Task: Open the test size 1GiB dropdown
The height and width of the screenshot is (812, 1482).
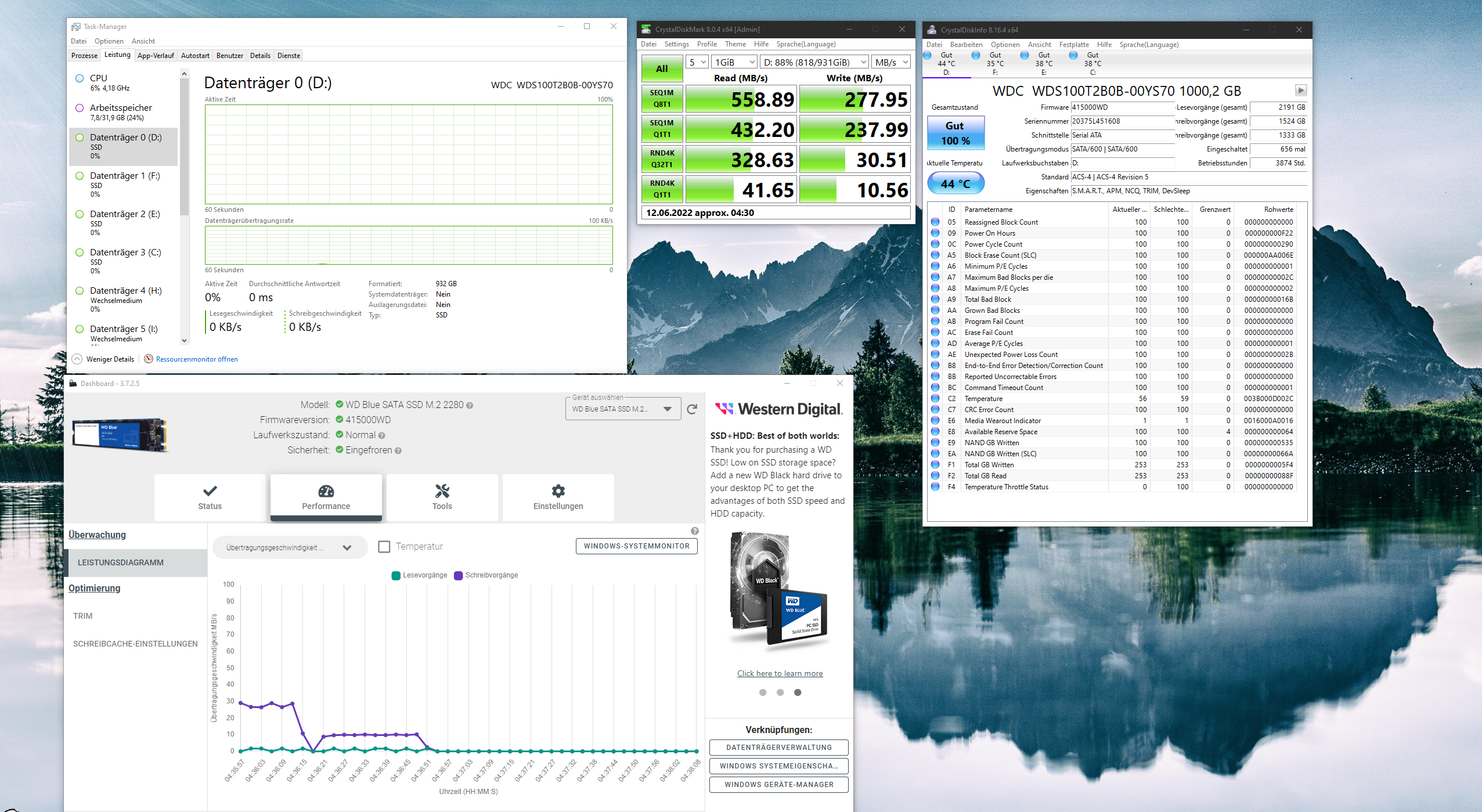Action: pyautogui.click(x=734, y=62)
